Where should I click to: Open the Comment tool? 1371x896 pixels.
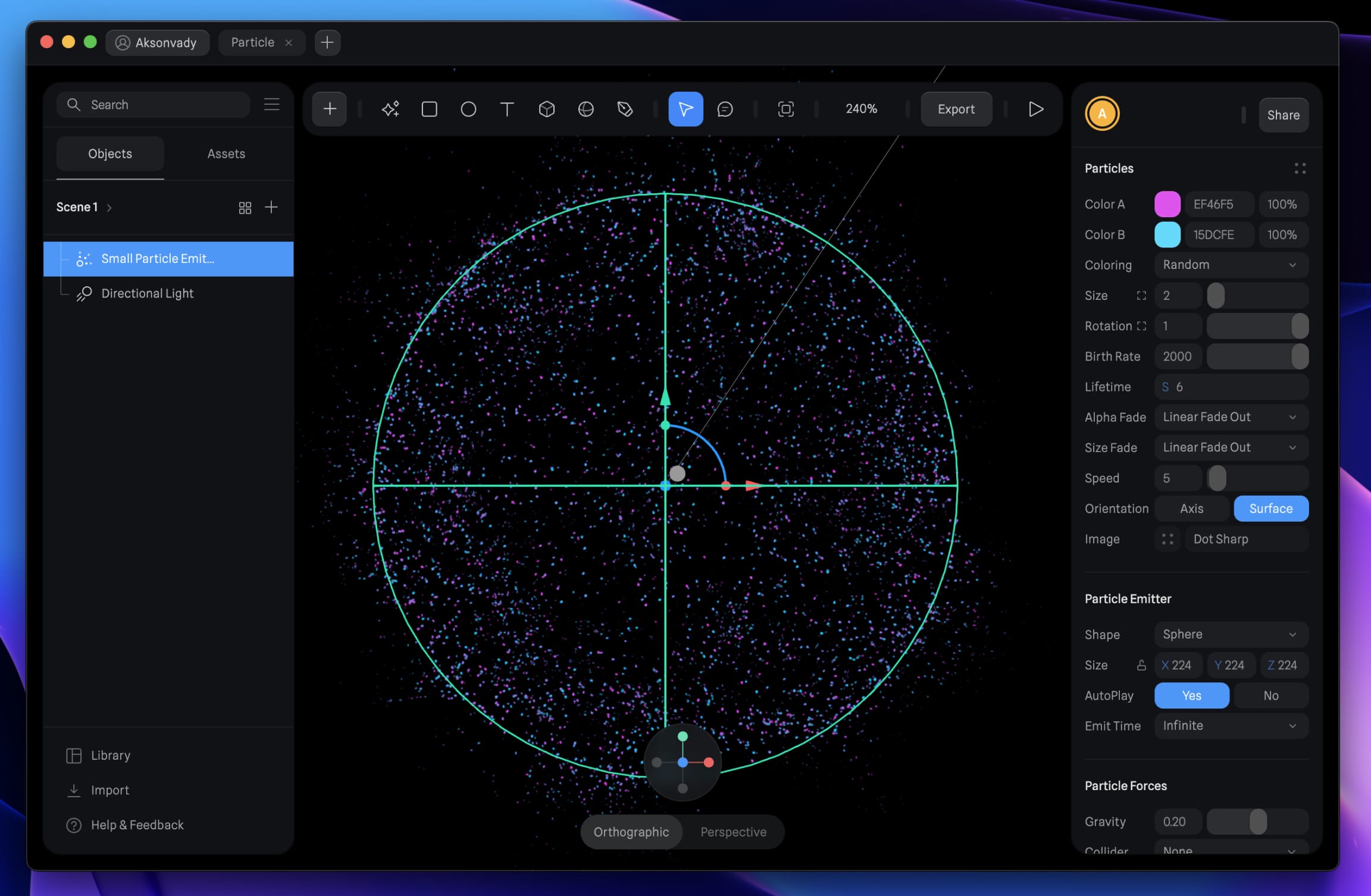click(725, 109)
